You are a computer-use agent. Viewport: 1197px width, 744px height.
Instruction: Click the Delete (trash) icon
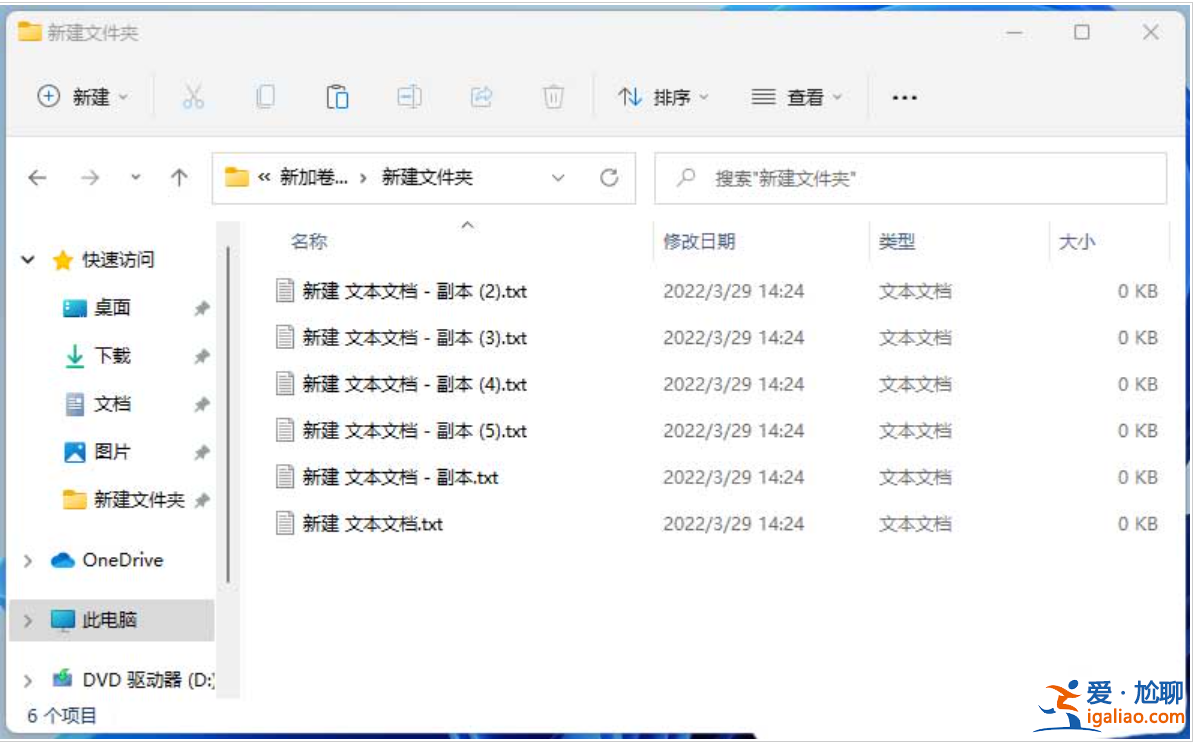[553, 96]
